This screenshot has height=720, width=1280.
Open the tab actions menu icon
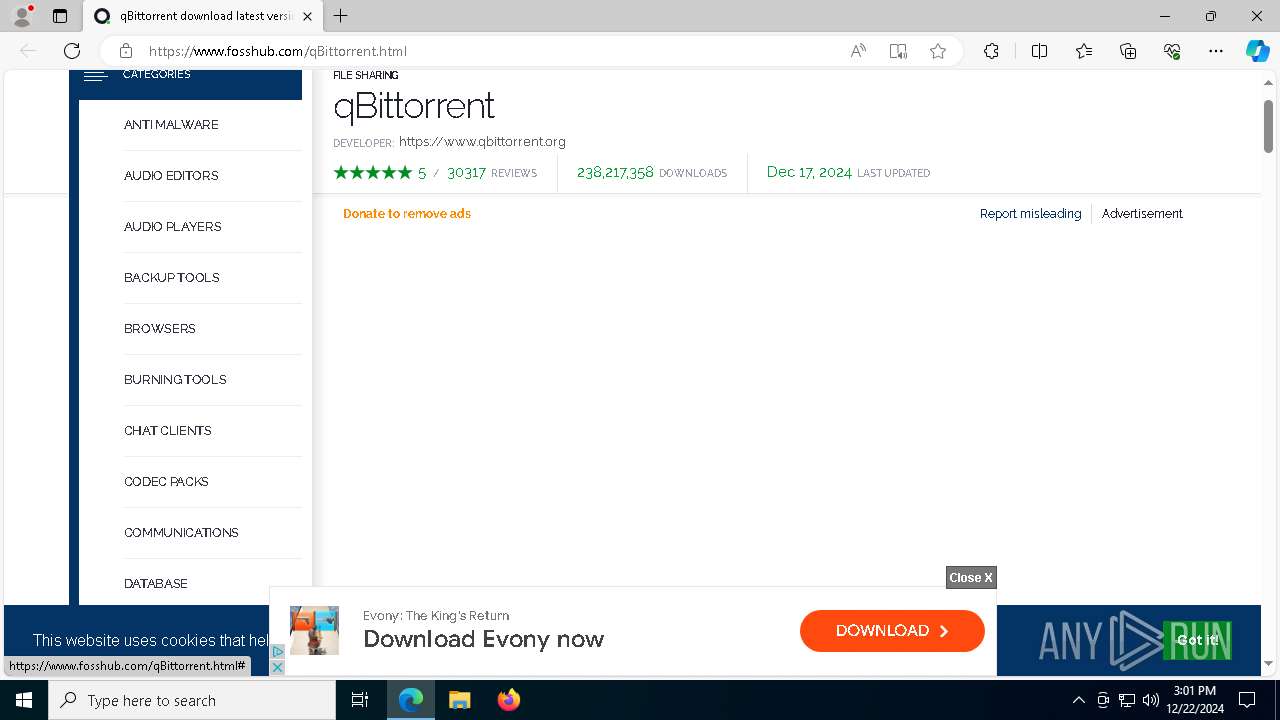click(x=60, y=16)
